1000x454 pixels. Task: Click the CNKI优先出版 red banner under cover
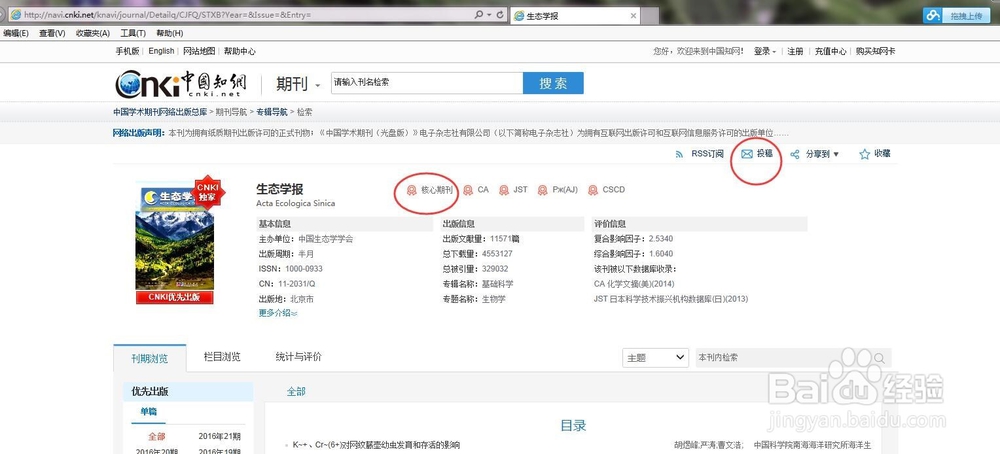pyautogui.click(x=175, y=298)
